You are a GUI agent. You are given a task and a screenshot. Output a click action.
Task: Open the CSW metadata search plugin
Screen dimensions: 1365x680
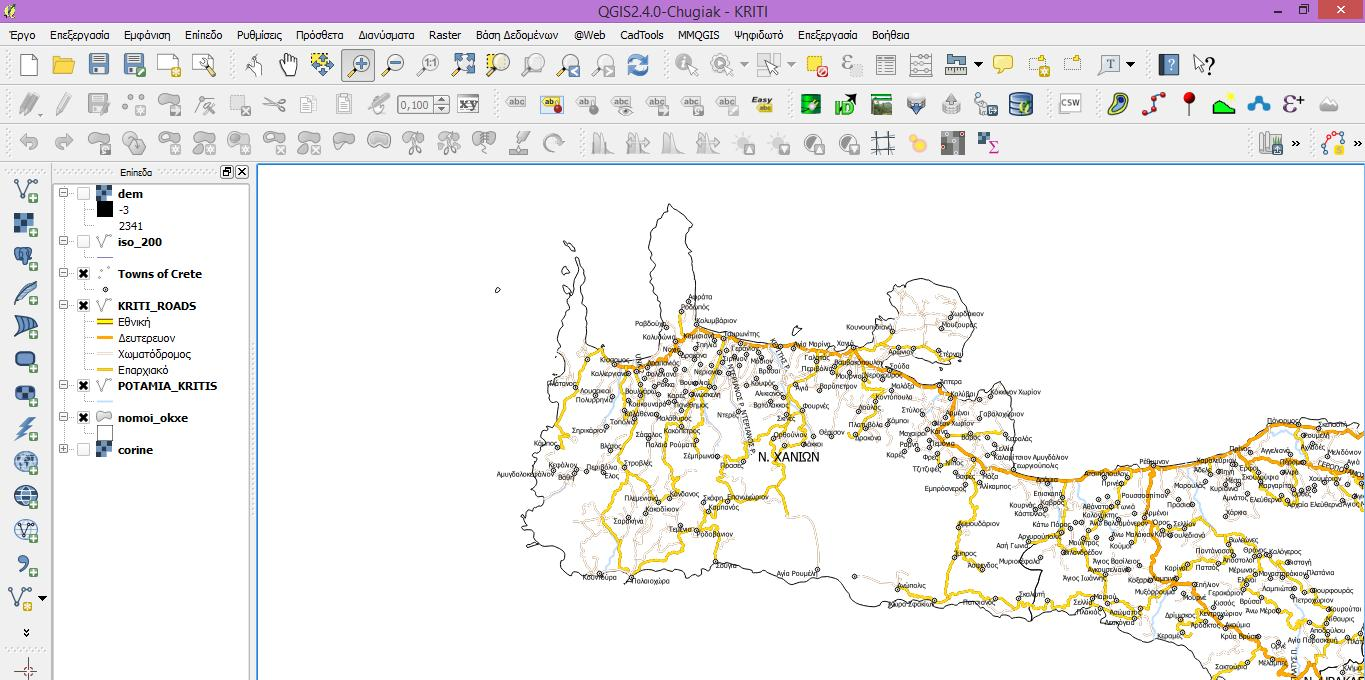click(x=1070, y=103)
